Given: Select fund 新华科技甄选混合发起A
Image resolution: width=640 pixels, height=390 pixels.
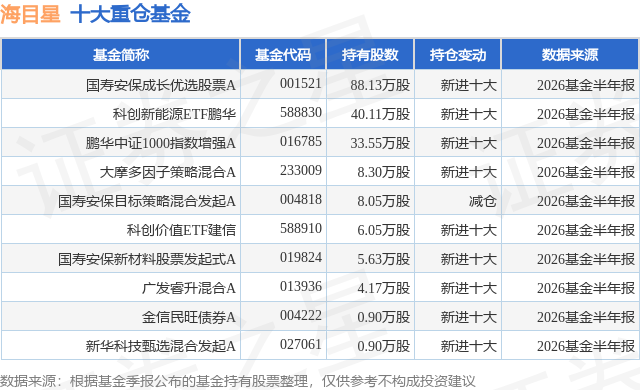Looking at the screenshot, I should [x=161, y=346].
